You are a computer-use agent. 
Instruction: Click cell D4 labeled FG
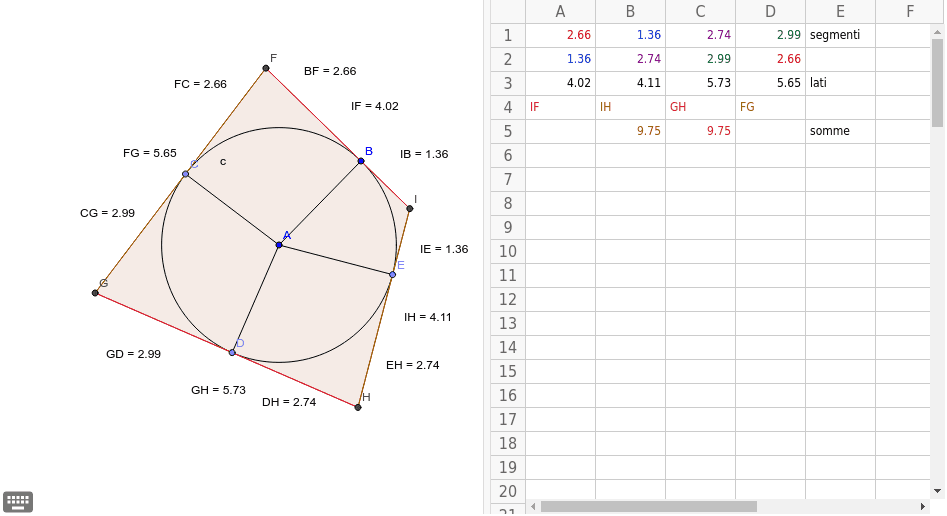tap(771, 107)
